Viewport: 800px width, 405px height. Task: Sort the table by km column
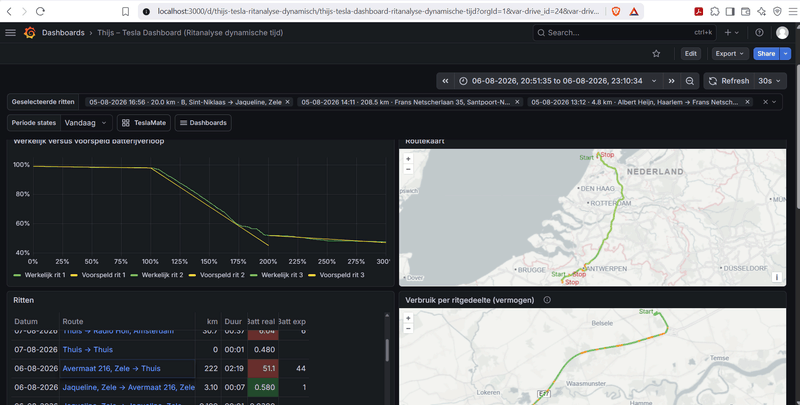[x=213, y=321]
